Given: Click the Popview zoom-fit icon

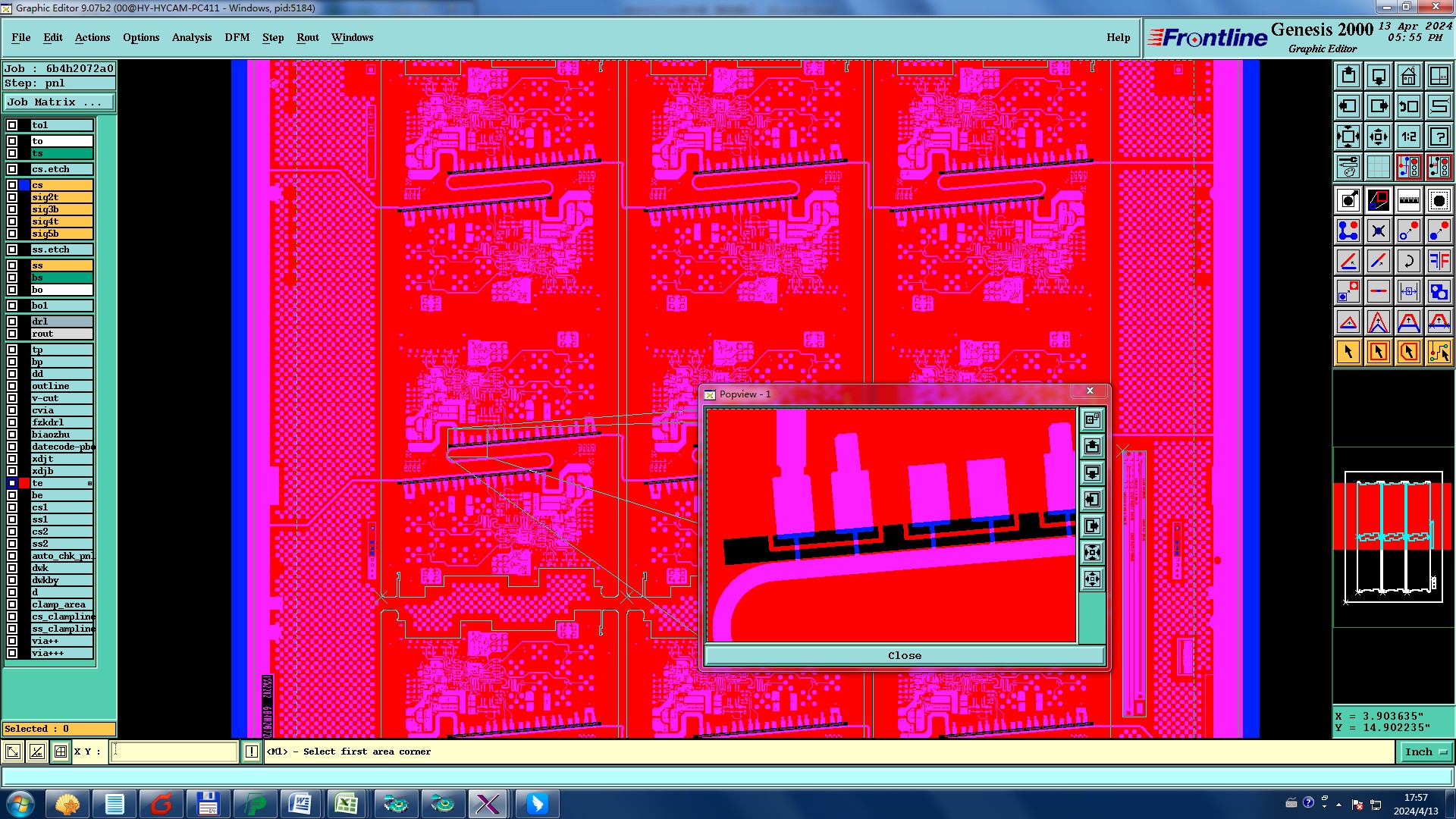Looking at the screenshot, I should (x=1092, y=553).
